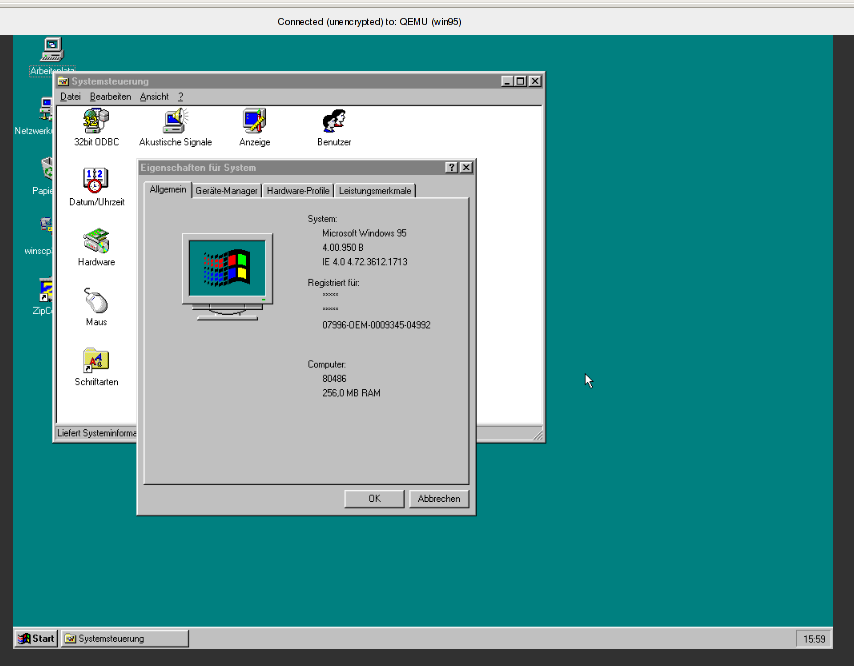Click the Systemsteuerung resize grip corner

538,435
